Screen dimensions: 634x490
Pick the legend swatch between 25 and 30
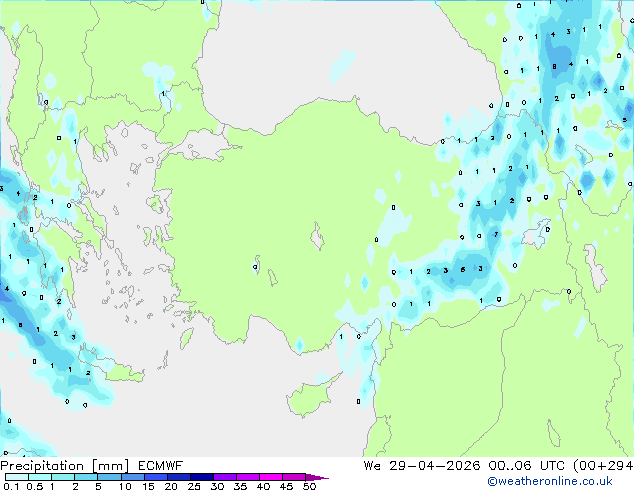pyautogui.click(x=202, y=477)
